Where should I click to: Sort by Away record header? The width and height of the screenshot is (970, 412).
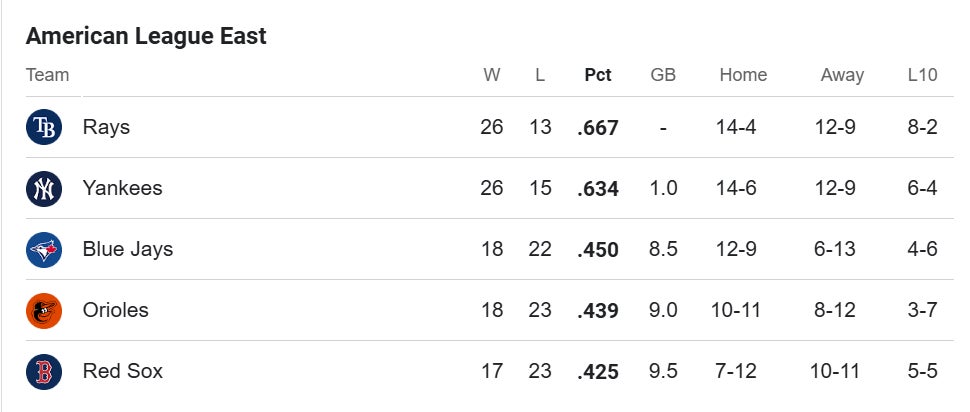click(842, 75)
